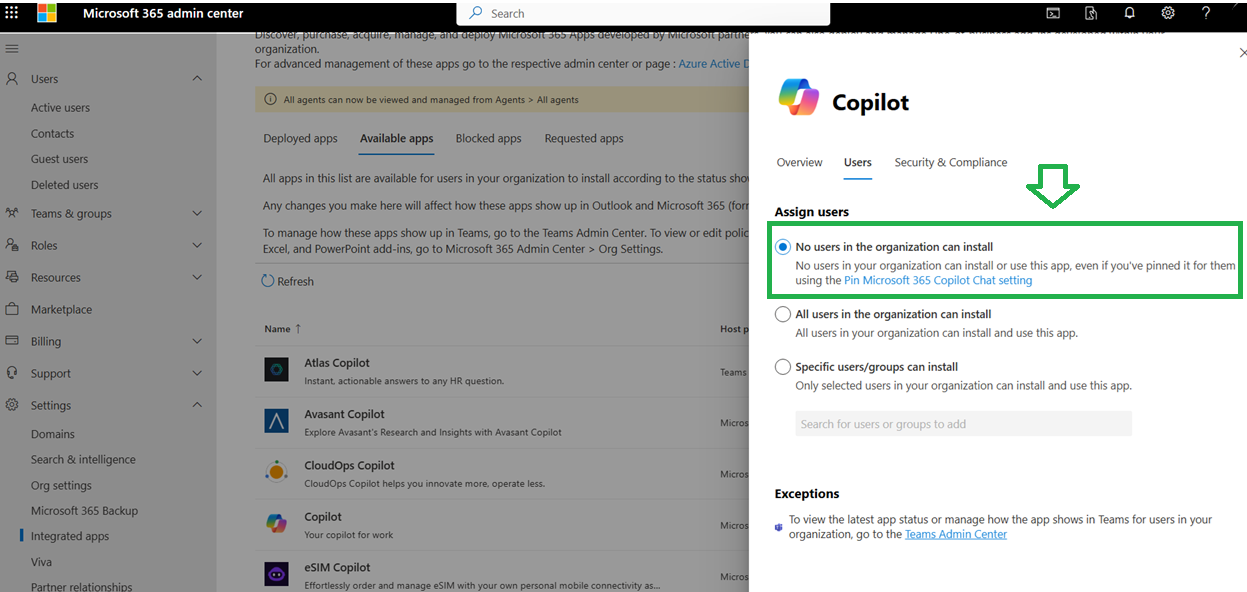Click the Marketplace bag icon
This screenshot has height=592, width=1247.
click(x=12, y=309)
